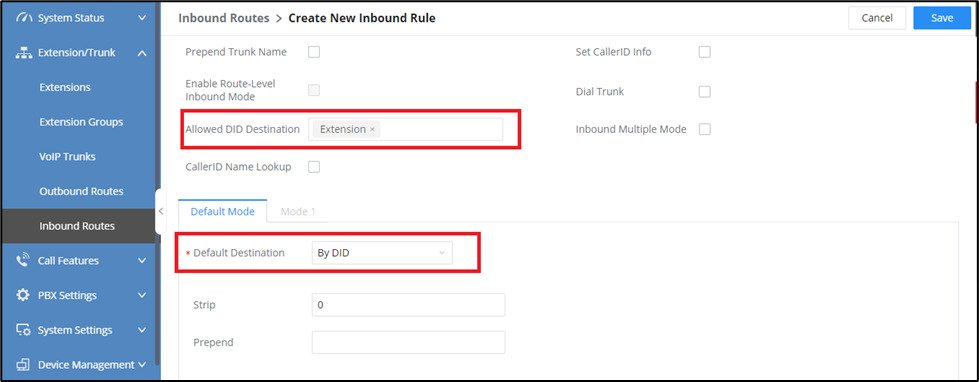Open Outbound Routes in the sidebar
The image size is (979, 382).
tap(81, 192)
